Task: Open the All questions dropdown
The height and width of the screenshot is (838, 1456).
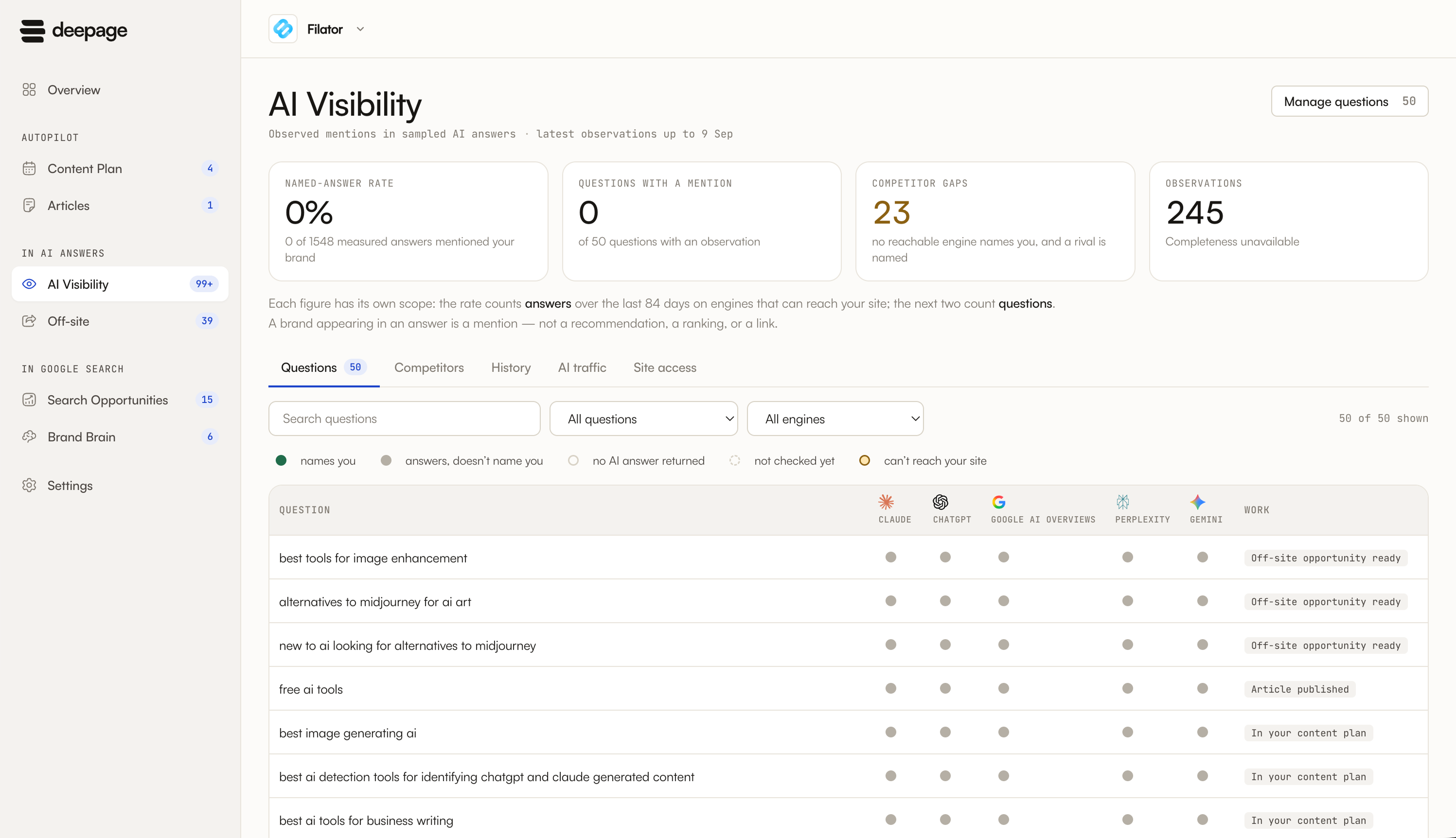Action: point(644,419)
